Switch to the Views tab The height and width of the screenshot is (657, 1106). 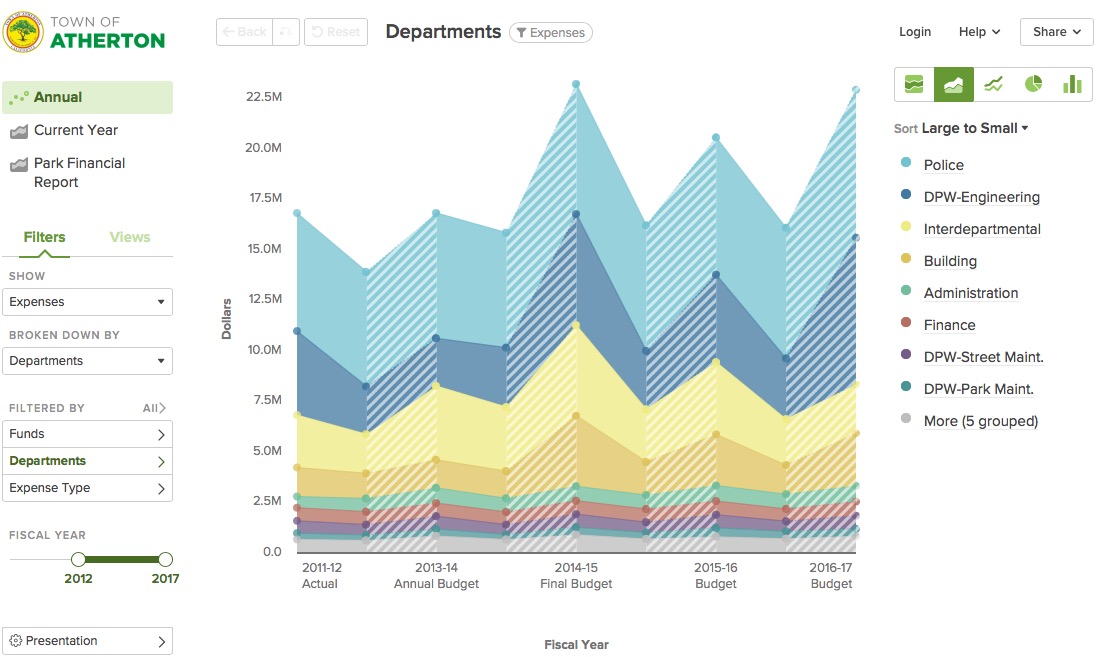pos(130,237)
